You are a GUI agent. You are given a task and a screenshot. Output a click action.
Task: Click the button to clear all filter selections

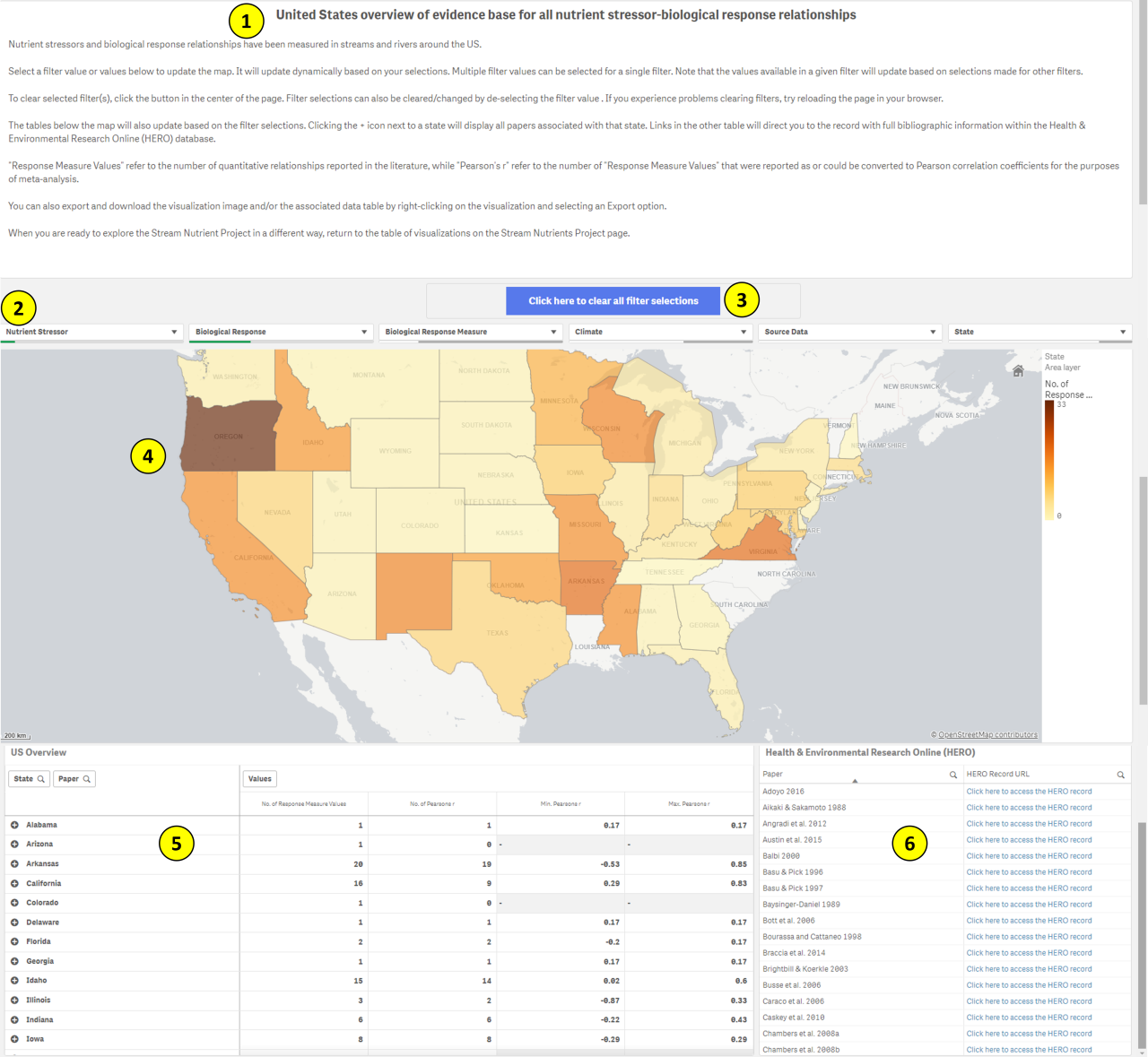pos(613,300)
